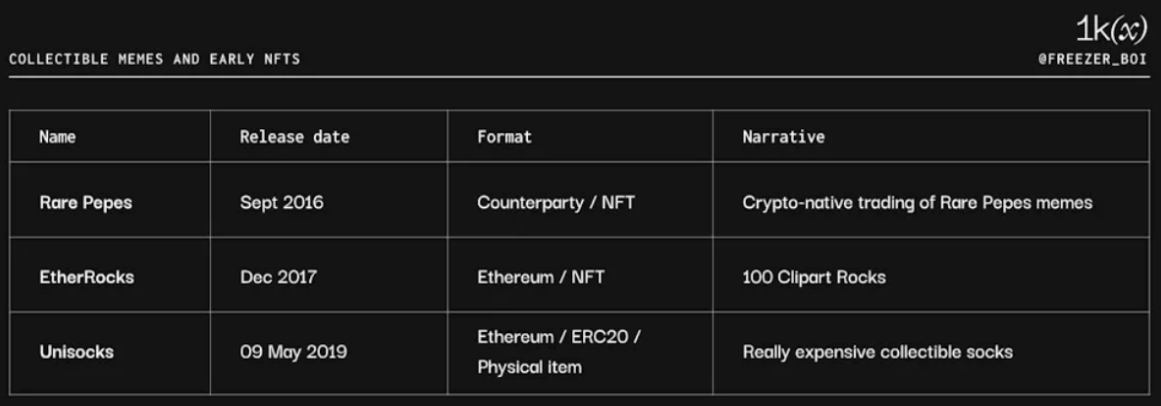Viewport: 1161px width, 406px height.
Task: Click the Release date column header
Action: 295,137
